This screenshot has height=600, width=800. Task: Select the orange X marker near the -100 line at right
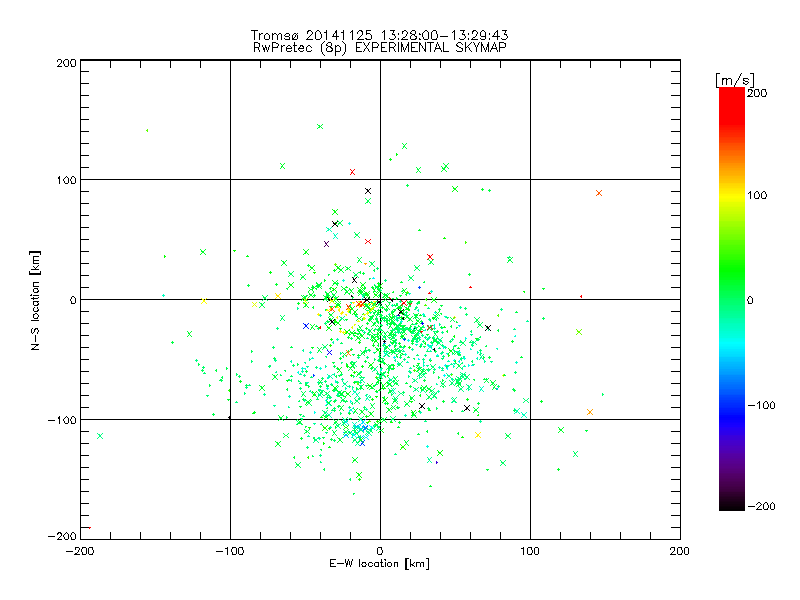pyautogui.click(x=590, y=412)
